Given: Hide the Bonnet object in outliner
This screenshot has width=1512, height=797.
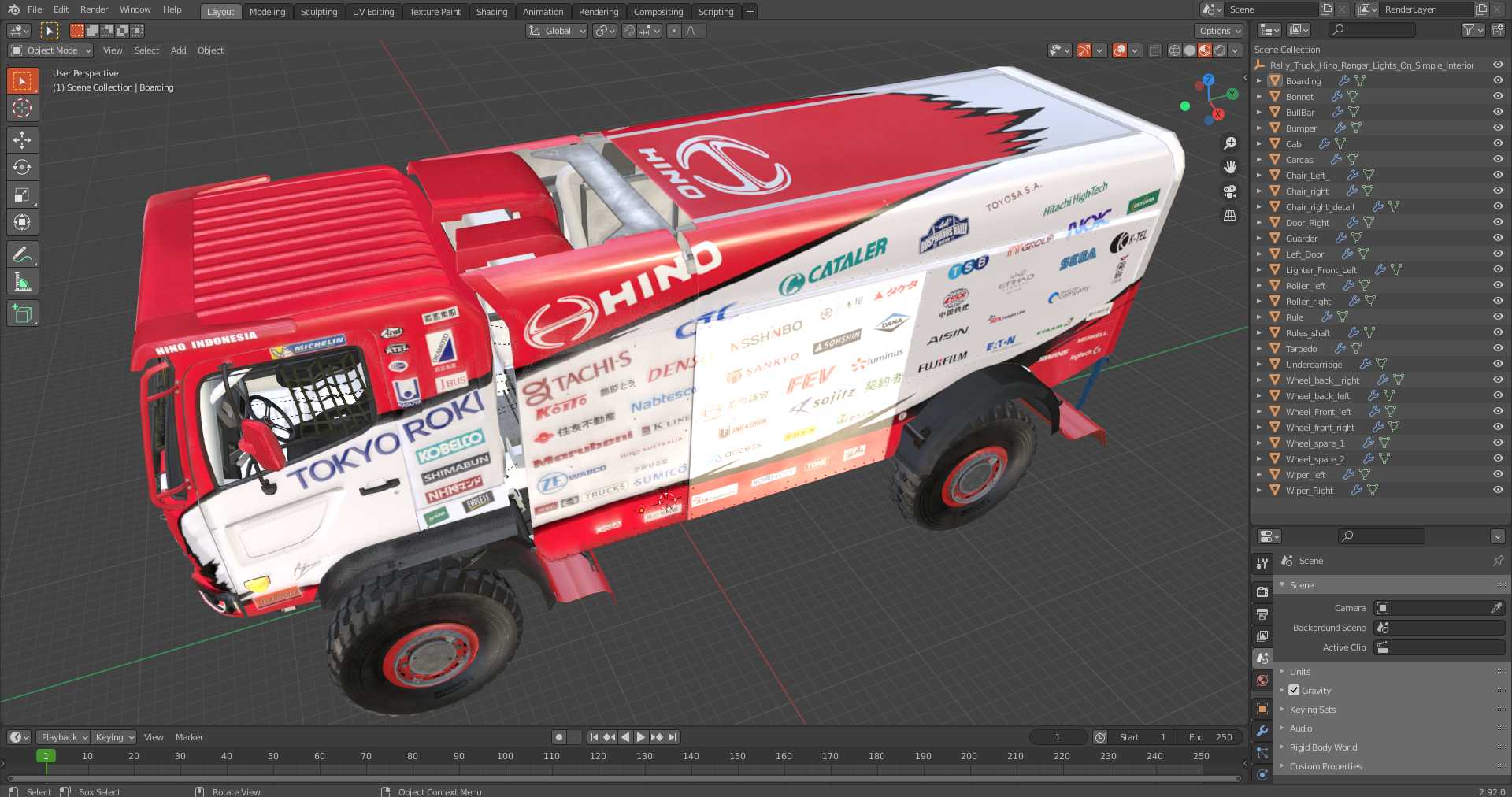Looking at the screenshot, I should coord(1498,96).
